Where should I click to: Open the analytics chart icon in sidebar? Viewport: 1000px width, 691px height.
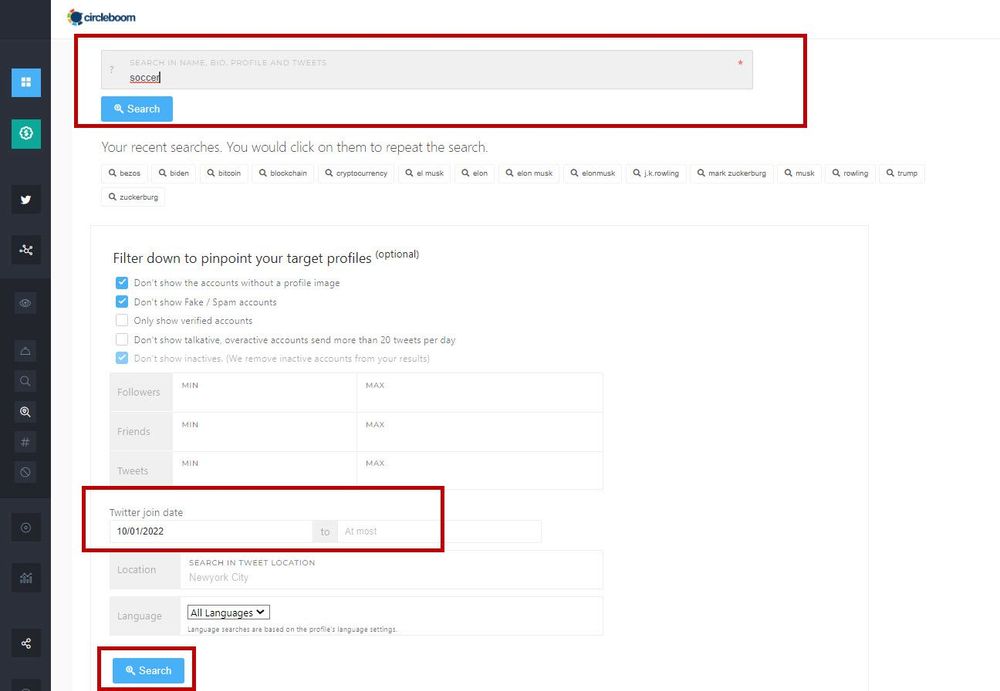pos(25,577)
